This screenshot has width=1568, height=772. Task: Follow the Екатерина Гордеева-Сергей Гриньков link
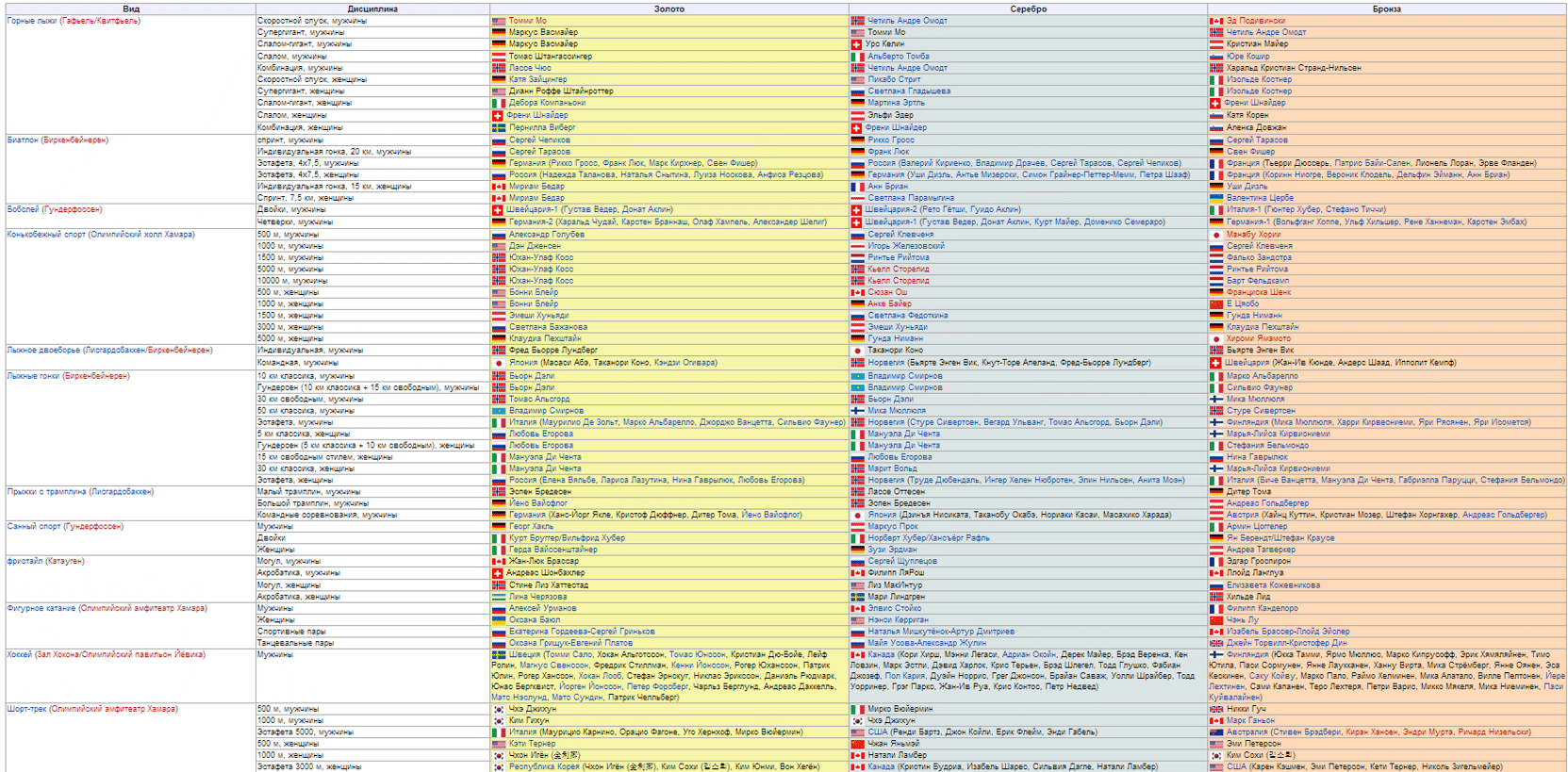tap(582, 632)
